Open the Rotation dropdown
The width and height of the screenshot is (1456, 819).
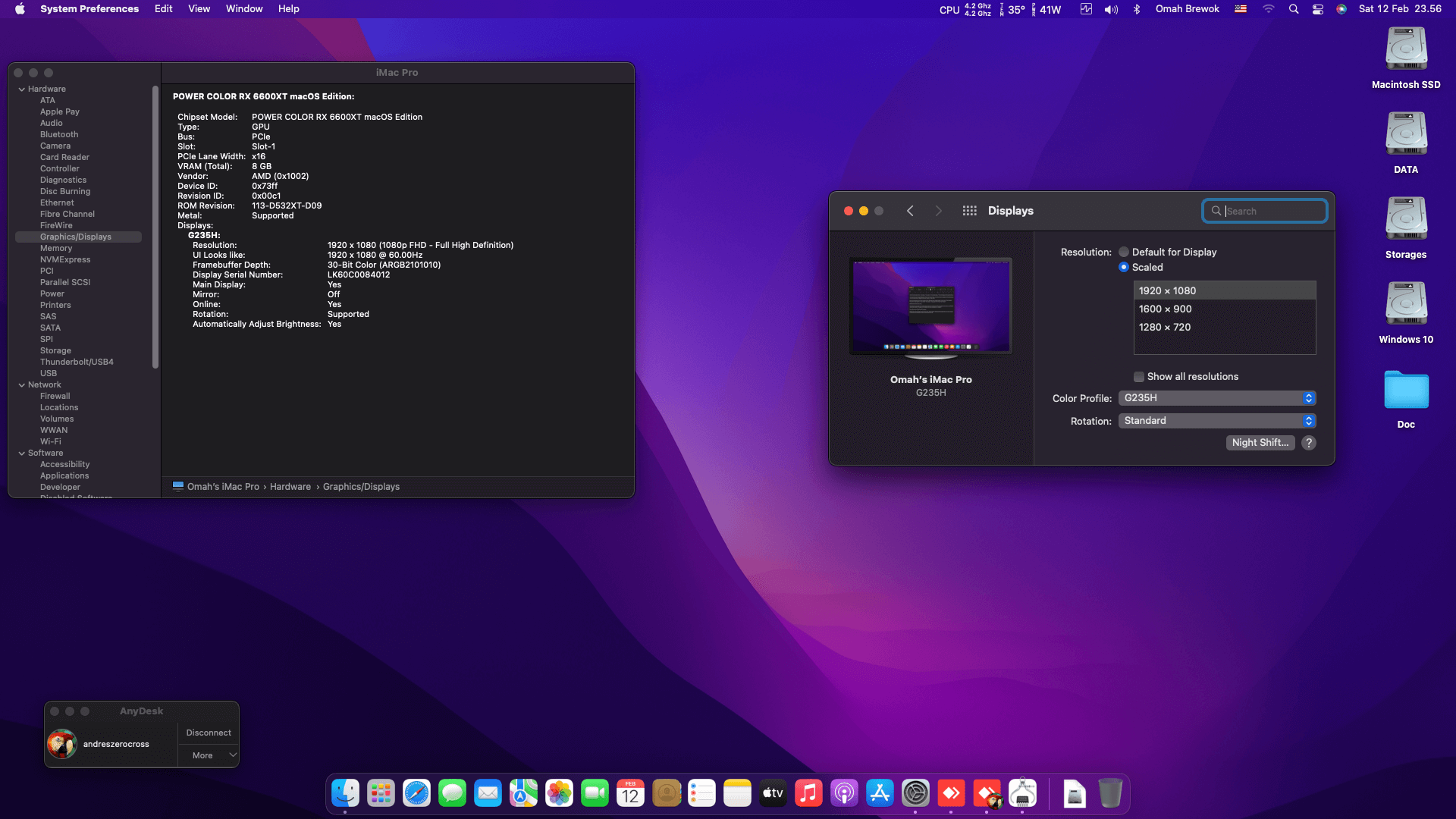click(x=1217, y=421)
